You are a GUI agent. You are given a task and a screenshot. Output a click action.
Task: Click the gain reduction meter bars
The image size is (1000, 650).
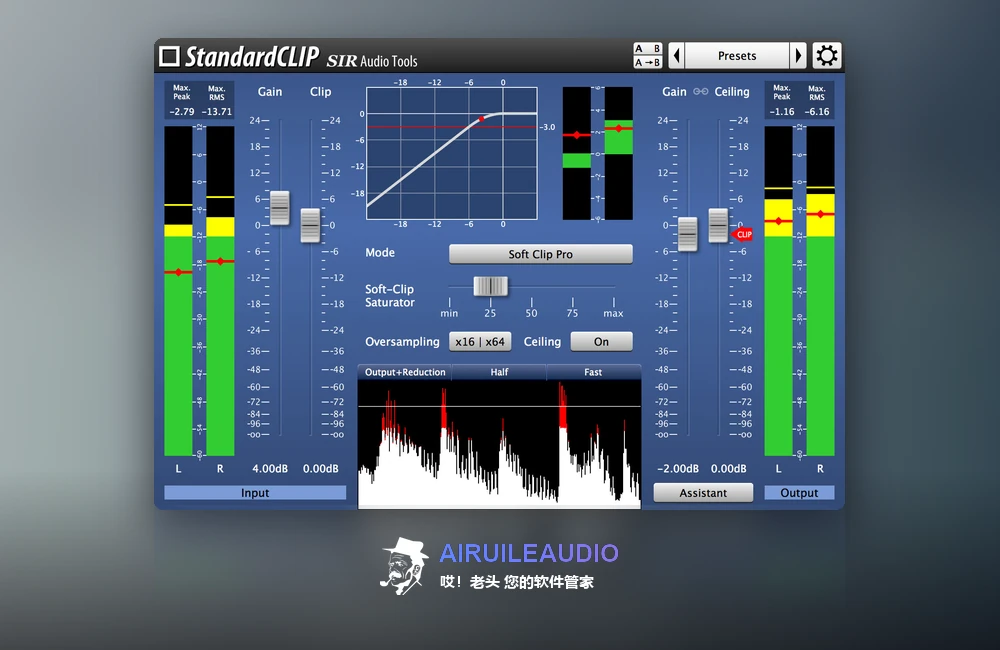point(598,153)
